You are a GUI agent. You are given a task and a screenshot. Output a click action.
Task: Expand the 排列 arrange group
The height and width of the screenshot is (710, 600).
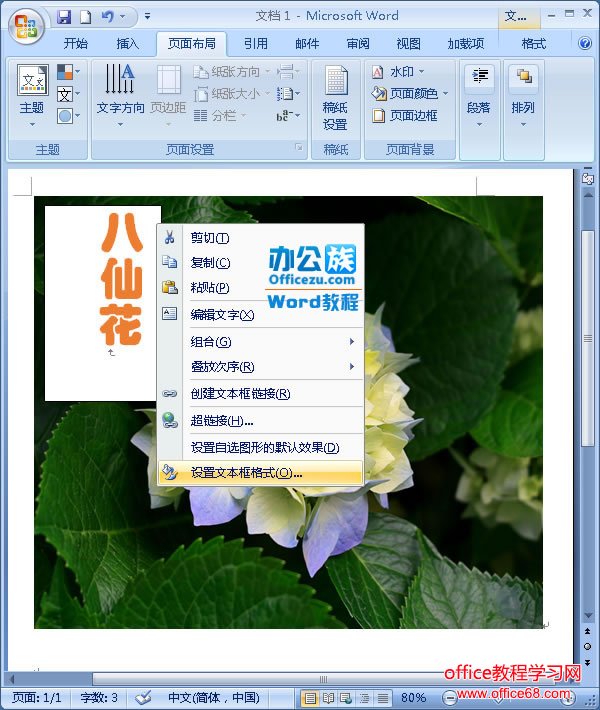[x=523, y=96]
